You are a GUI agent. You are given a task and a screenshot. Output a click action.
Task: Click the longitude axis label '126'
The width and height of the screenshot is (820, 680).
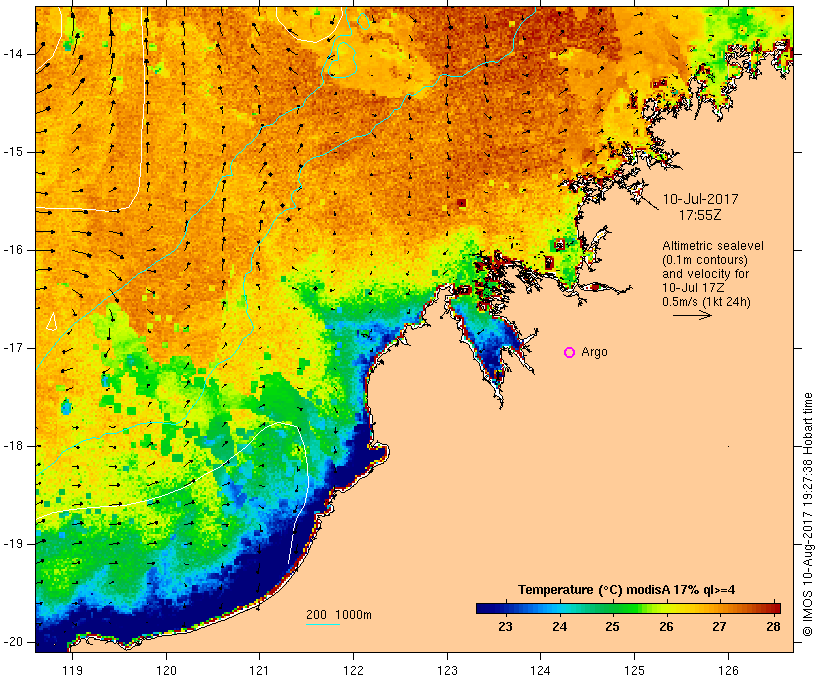pos(728,670)
